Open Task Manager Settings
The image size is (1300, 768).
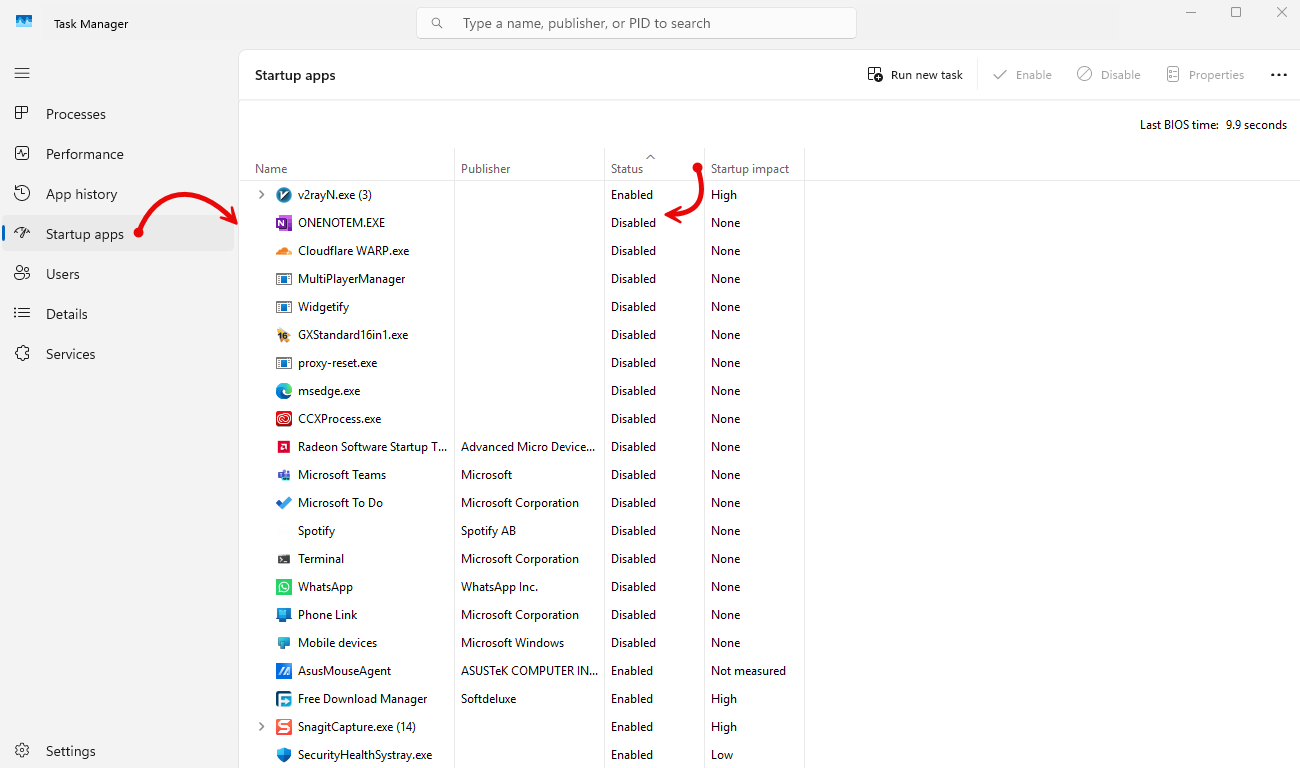pyautogui.click(x=70, y=751)
